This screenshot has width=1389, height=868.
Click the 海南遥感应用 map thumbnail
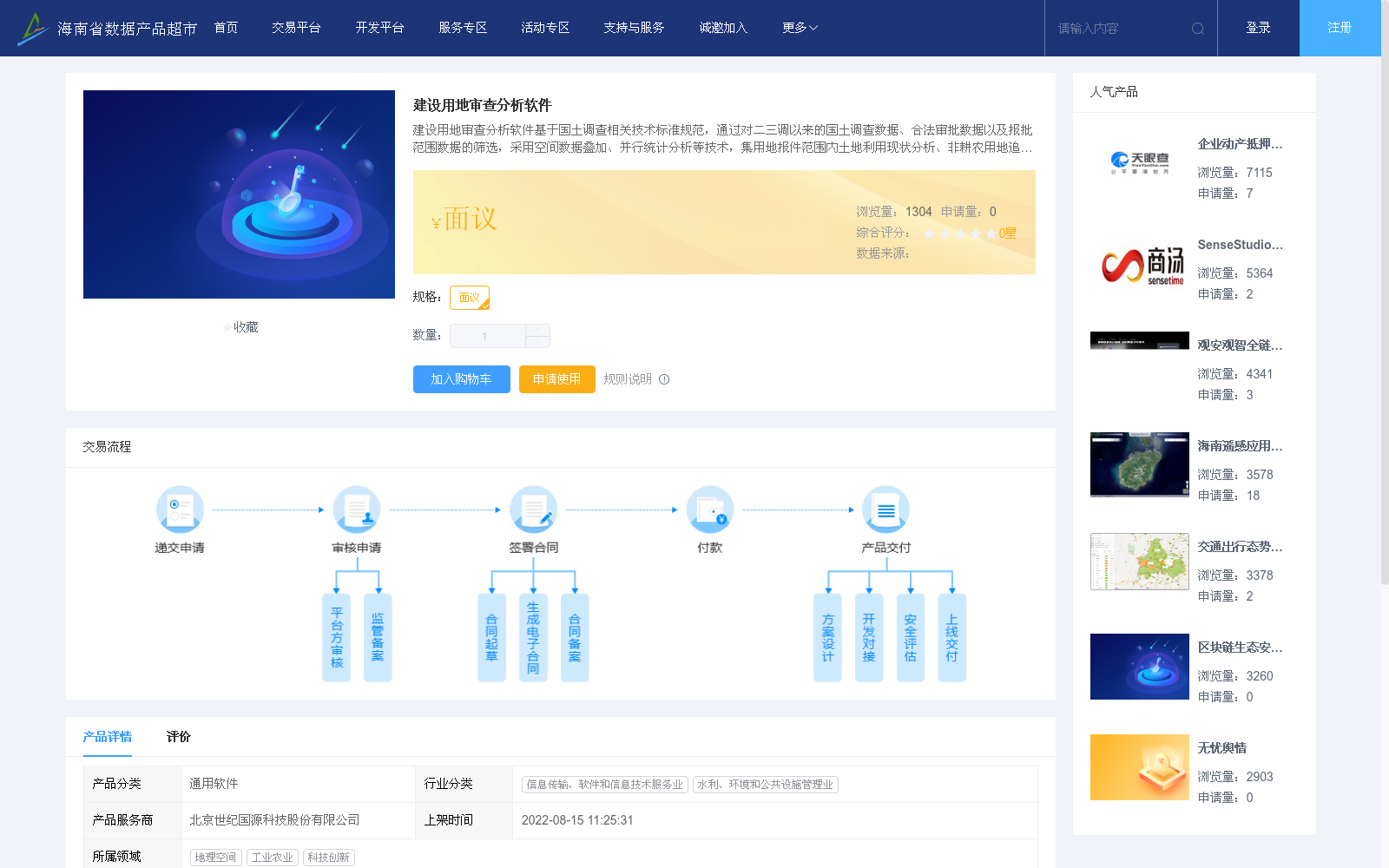pos(1140,464)
